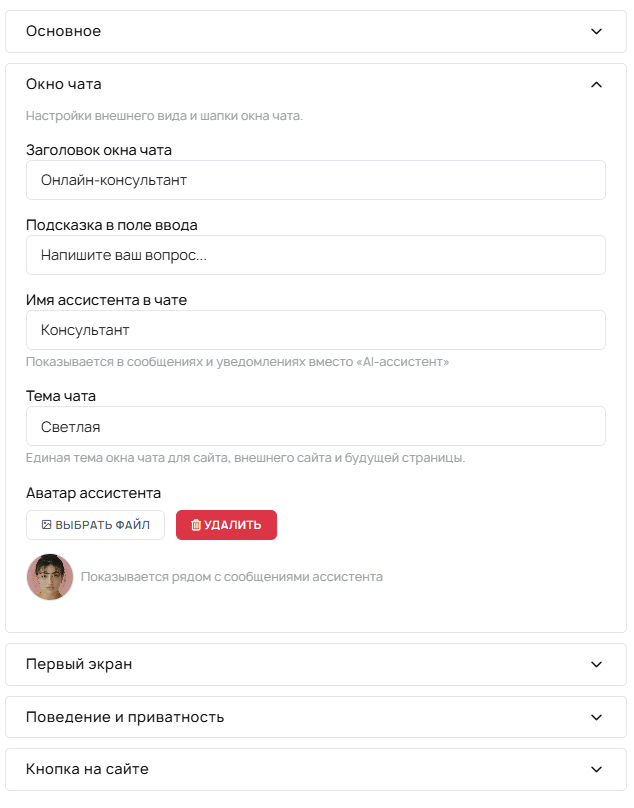This screenshot has width=634, height=808.
Task: Expand Основное using its chevron arrow
Action: coord(596,31)
